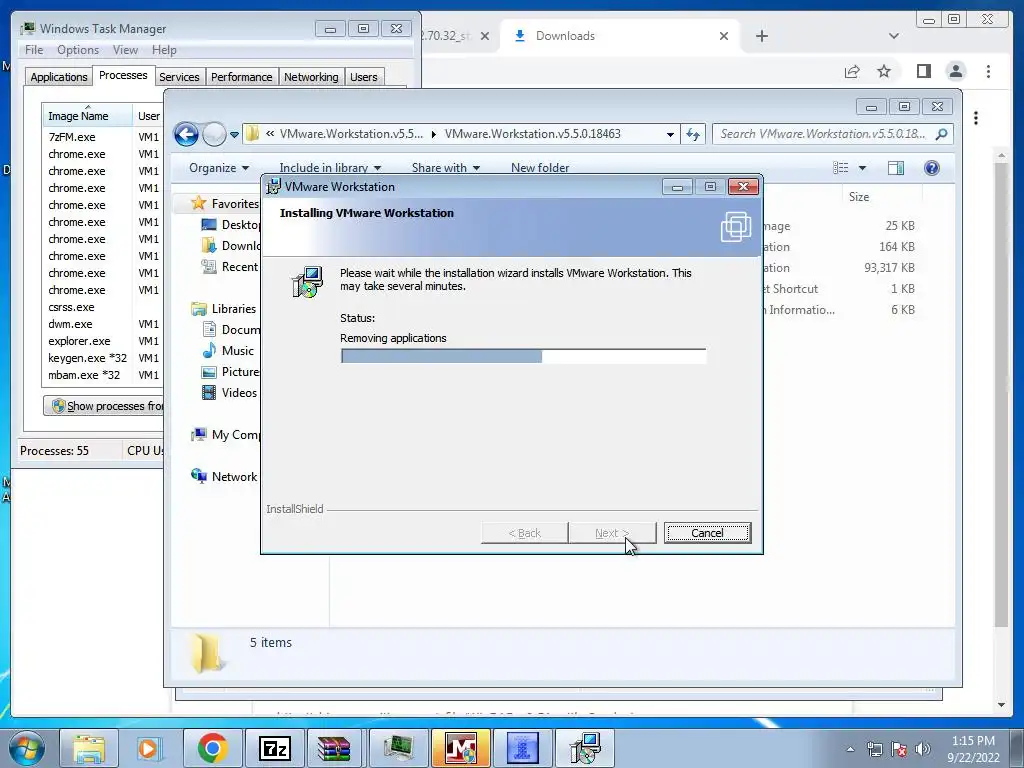
Task: Open Chrome three-dot menu
Action: coord(988,71)
